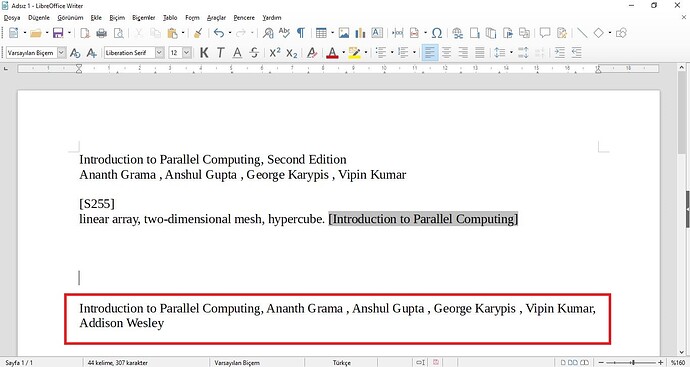
Task: Open the Varsayılan Biçem paragraph style dropdown
Action: click(62, 53)
